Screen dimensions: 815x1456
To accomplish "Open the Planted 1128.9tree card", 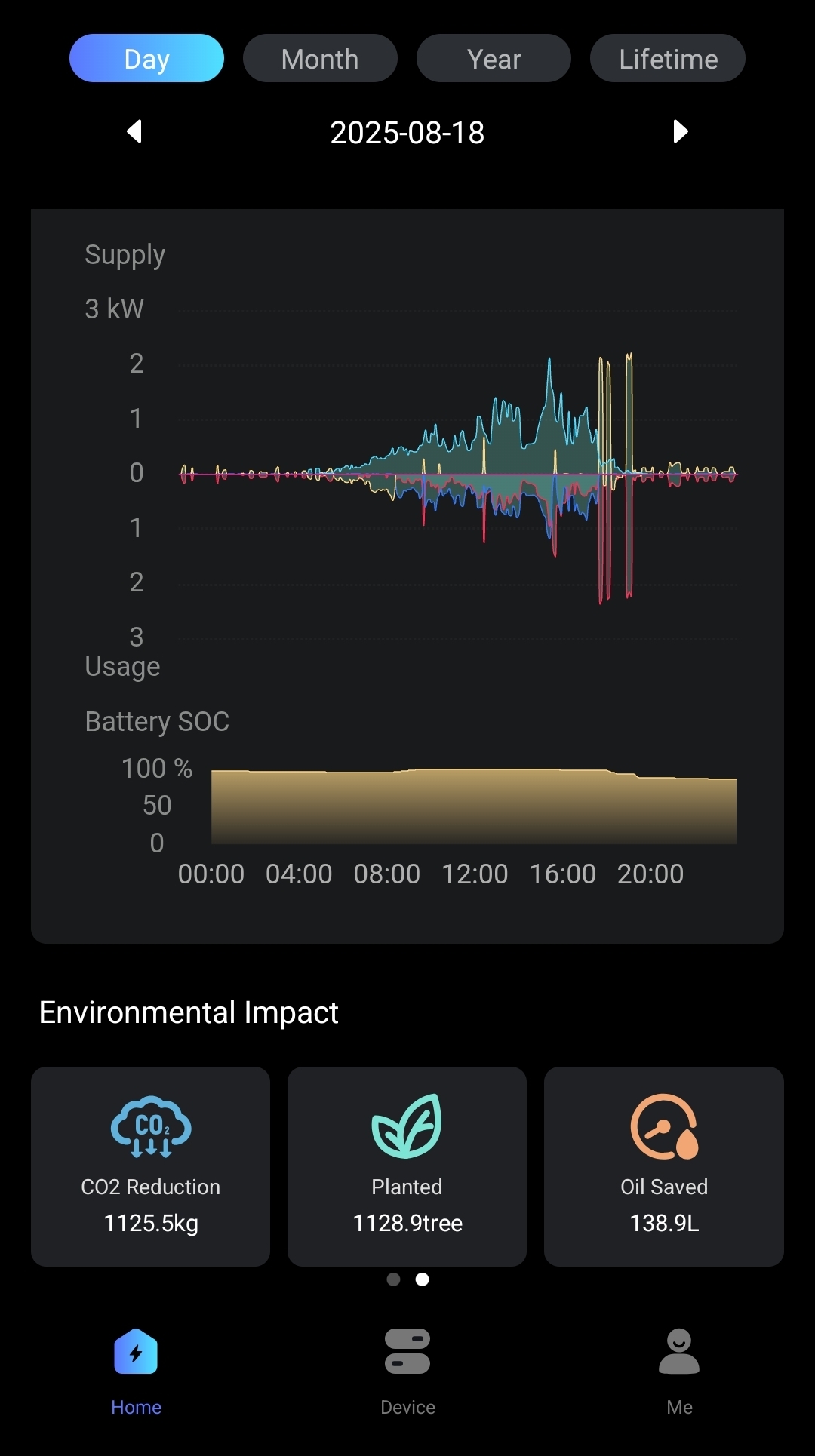I will pyautogui.click(x=407, y=1166).
